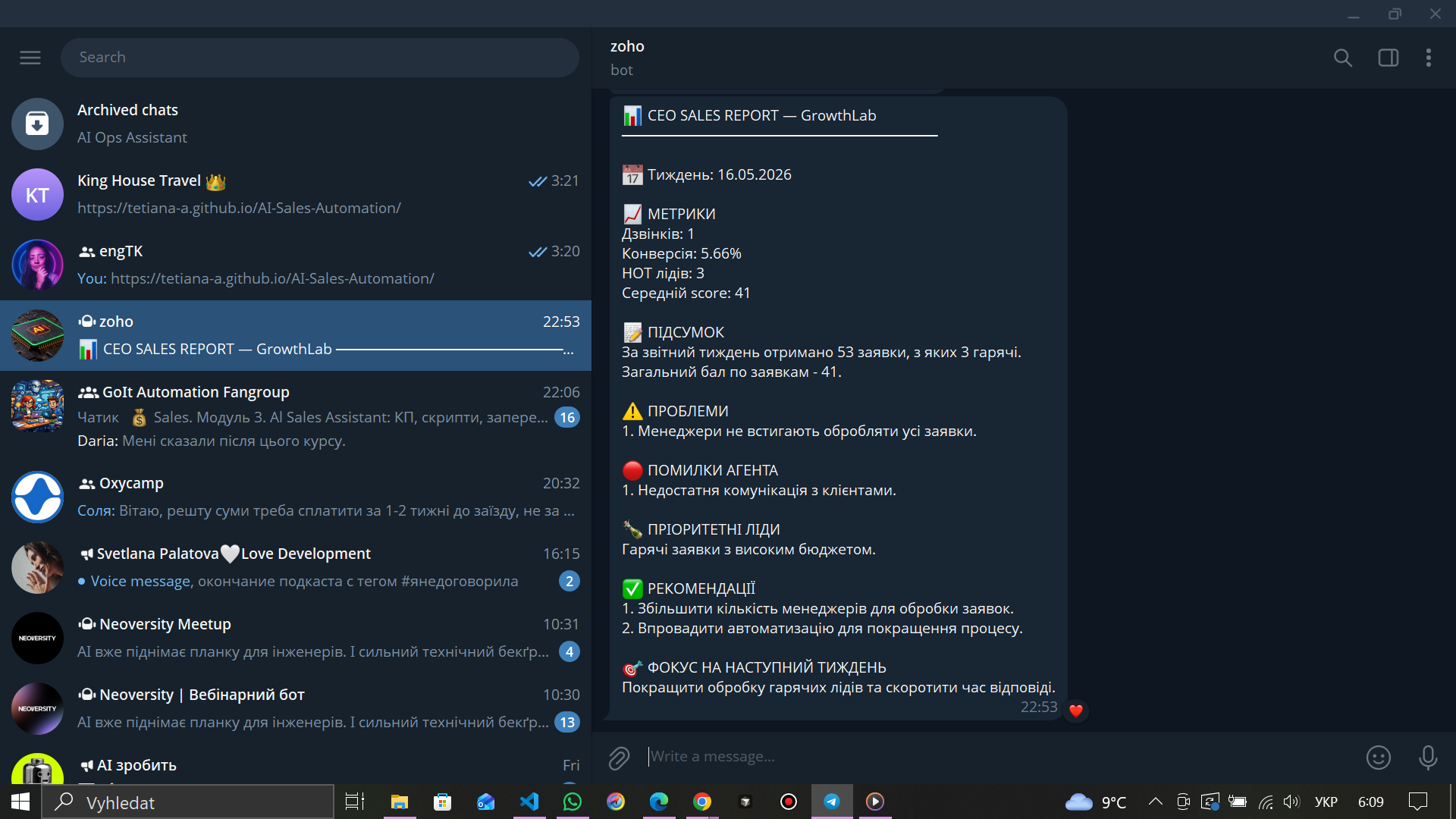1456x819 pixels.
Task: Open the emoji picker
Action: click(x=1379, y=758)
